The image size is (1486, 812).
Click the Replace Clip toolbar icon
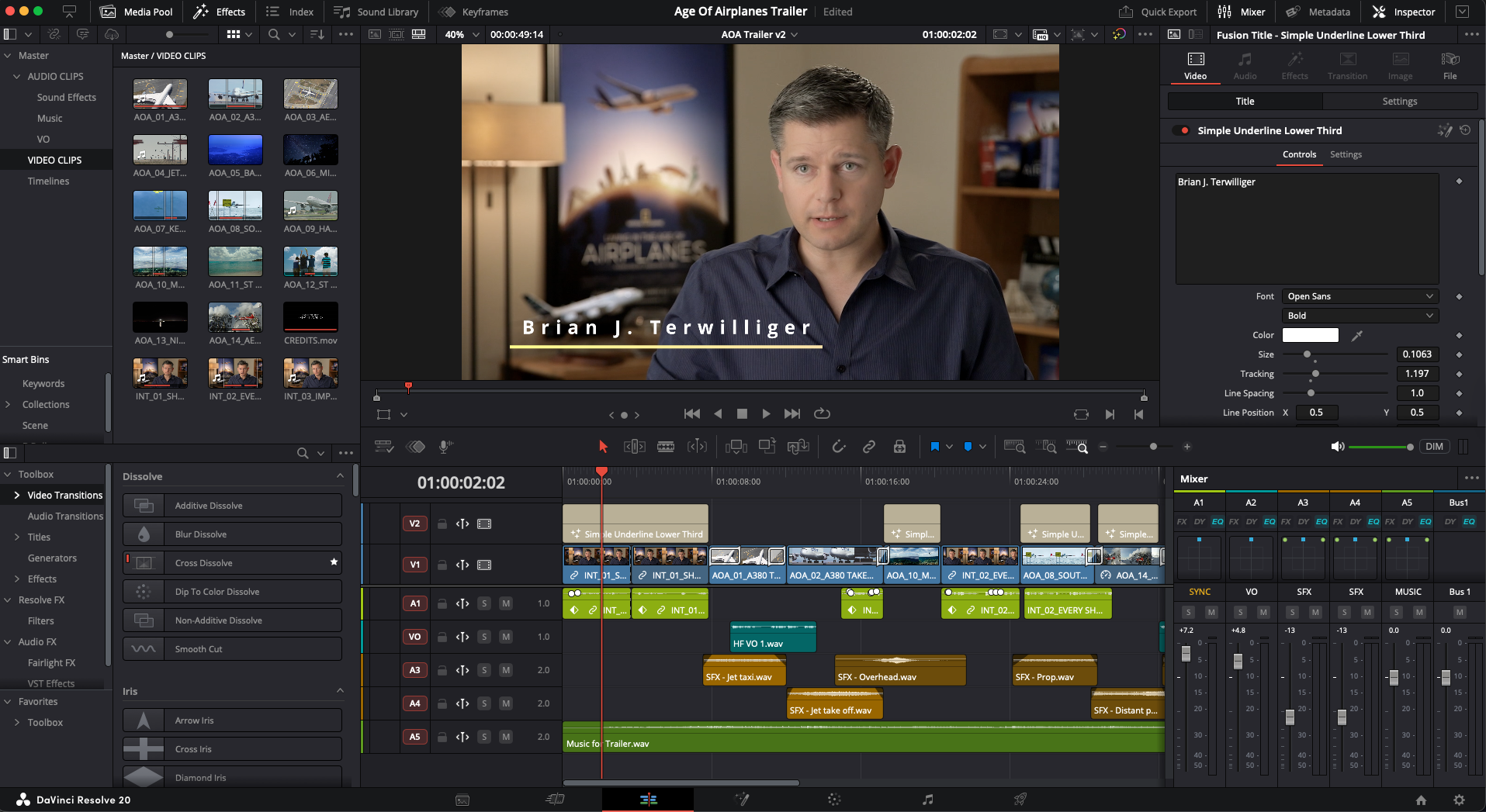pos(798,447)
